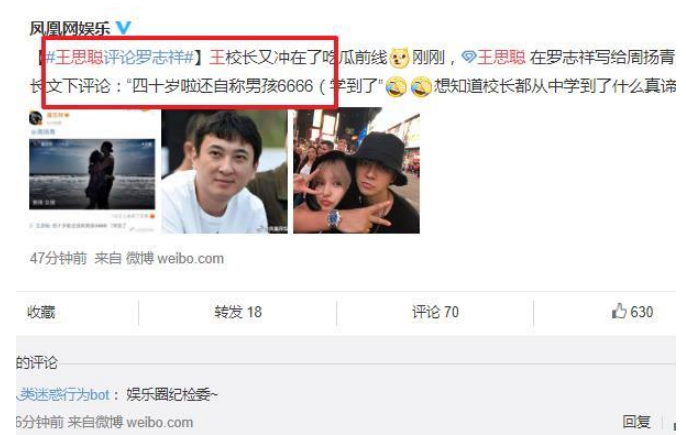Click 收藏 to favorite the post
The width and height of the screenshot is (686, 435).
[x=41, y=312]
